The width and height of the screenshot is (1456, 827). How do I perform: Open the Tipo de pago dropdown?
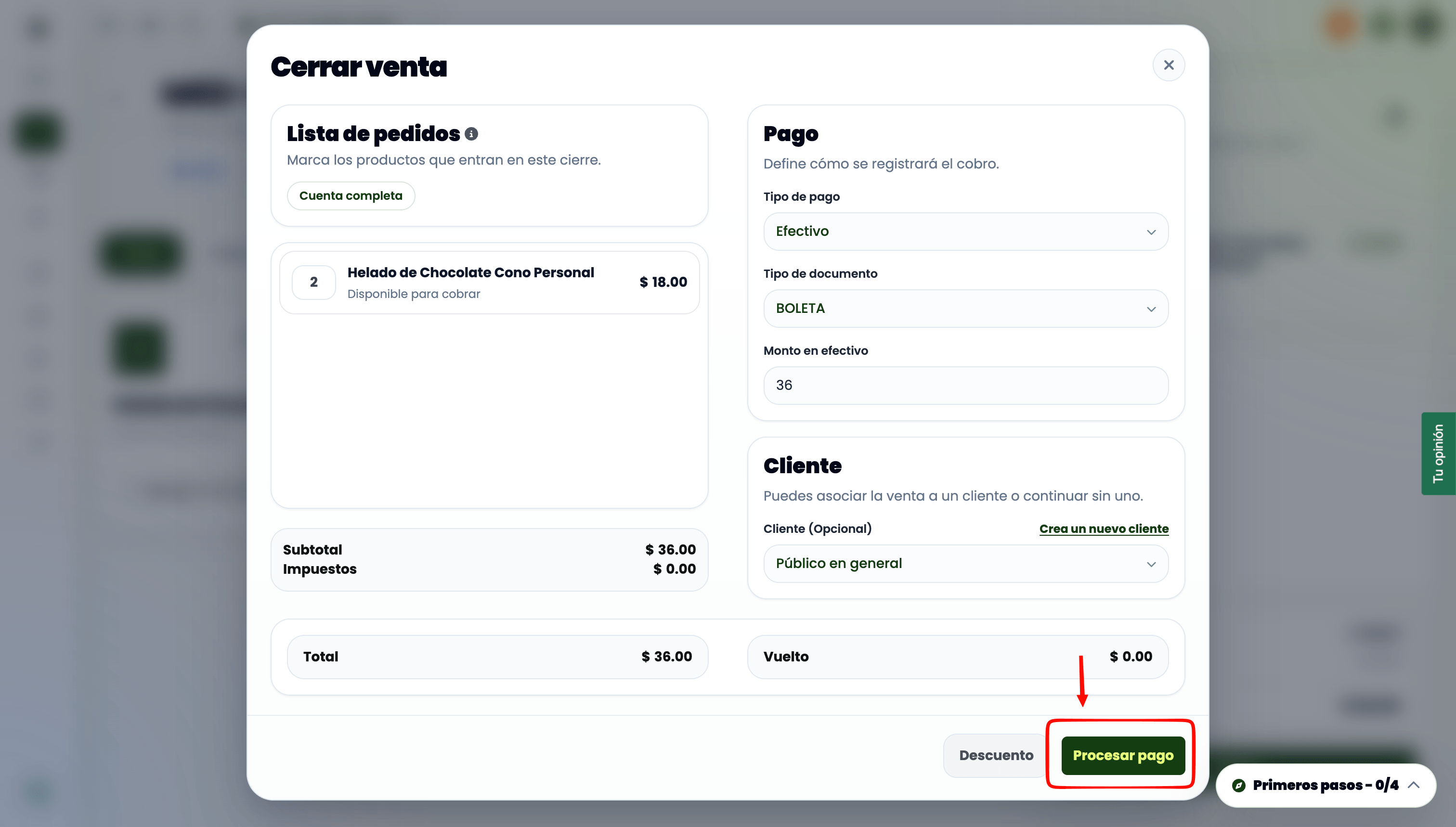tap(966, 231)
